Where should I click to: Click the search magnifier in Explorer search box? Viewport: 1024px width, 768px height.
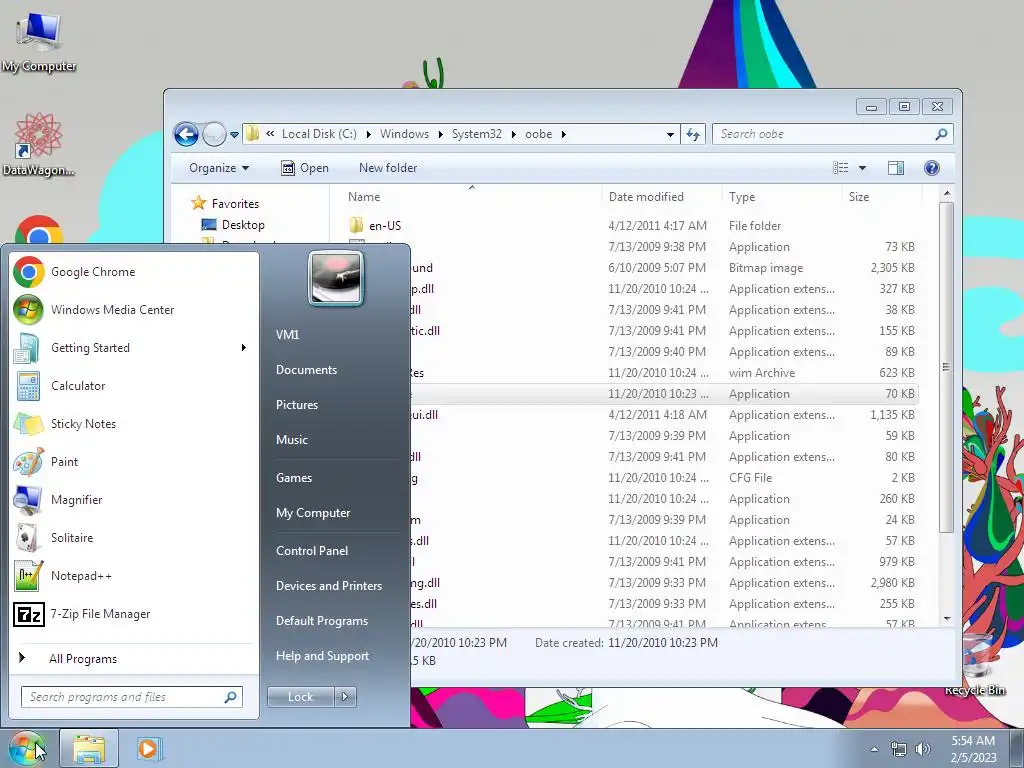pyautogui.click(x=941, y=134)
